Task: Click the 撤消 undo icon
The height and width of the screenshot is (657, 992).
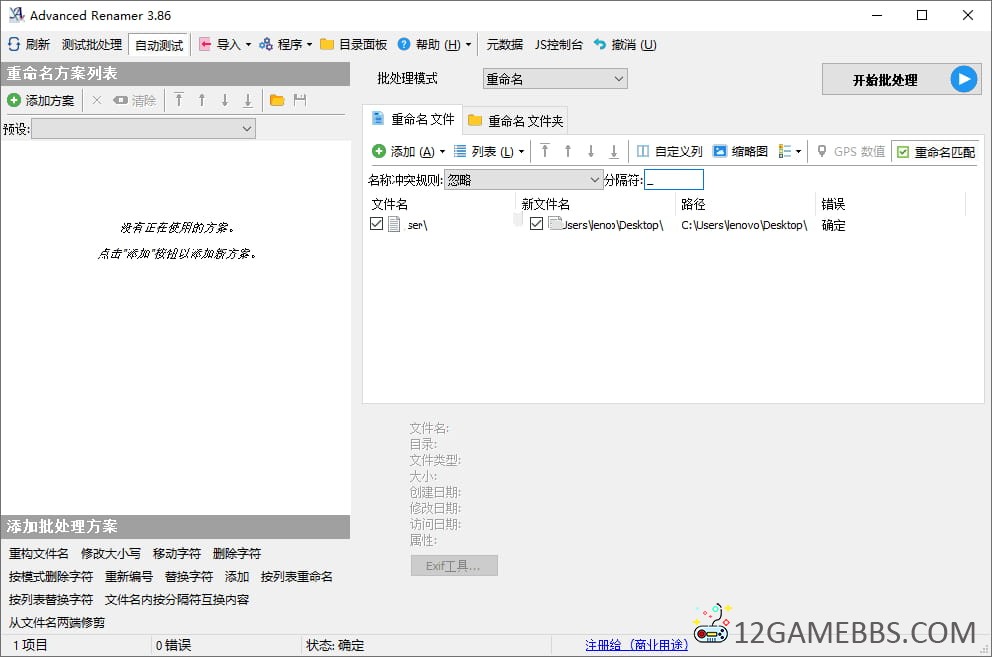Action: coord(600,45)
